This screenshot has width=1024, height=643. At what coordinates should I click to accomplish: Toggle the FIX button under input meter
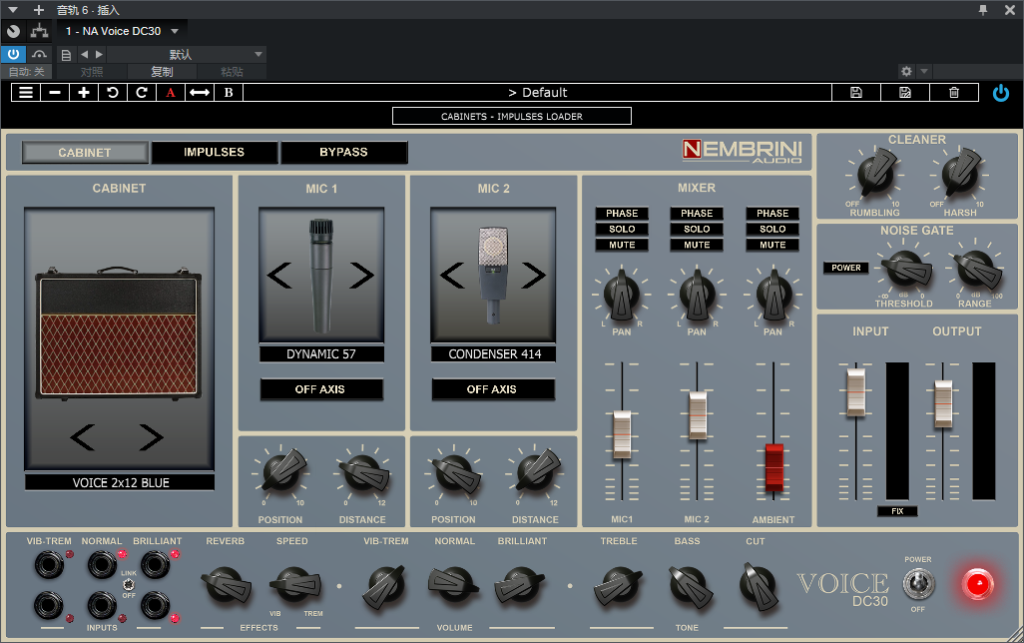point(897,511)
